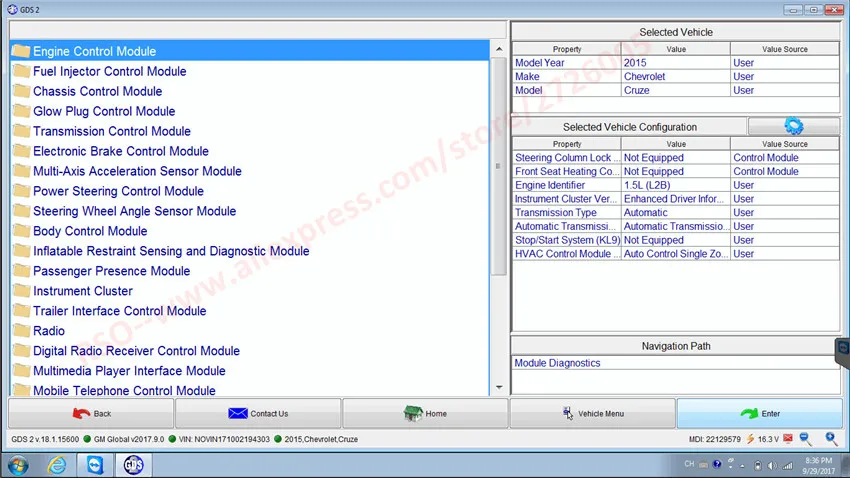Click the help icon in system tray
The width and height of the screenshot is (850, 478).
(x=717, y=464)
